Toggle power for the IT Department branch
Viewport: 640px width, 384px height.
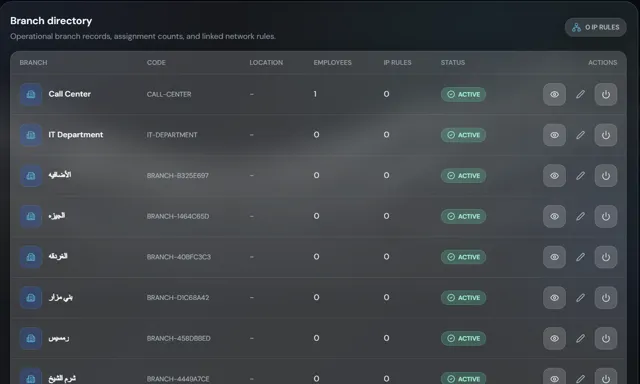(x=606, y=135)
